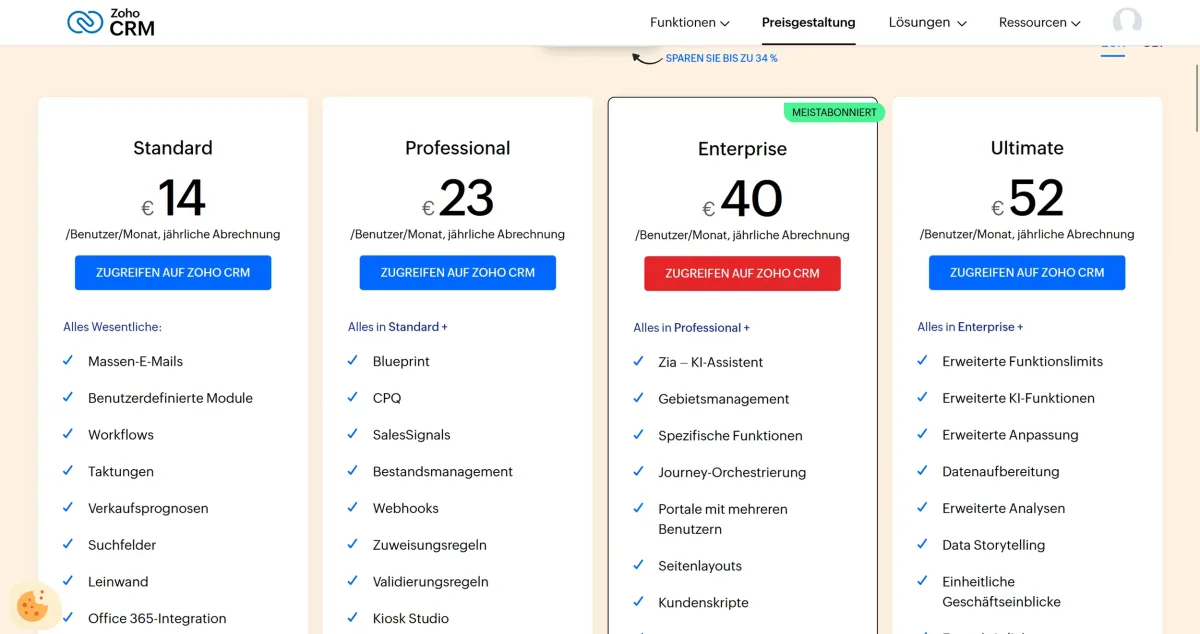Screen dimensions: 1200x634
Task: Click red Zugreifen auf Zoho CRM Enterprise button
Action: (x=742, y=273)
